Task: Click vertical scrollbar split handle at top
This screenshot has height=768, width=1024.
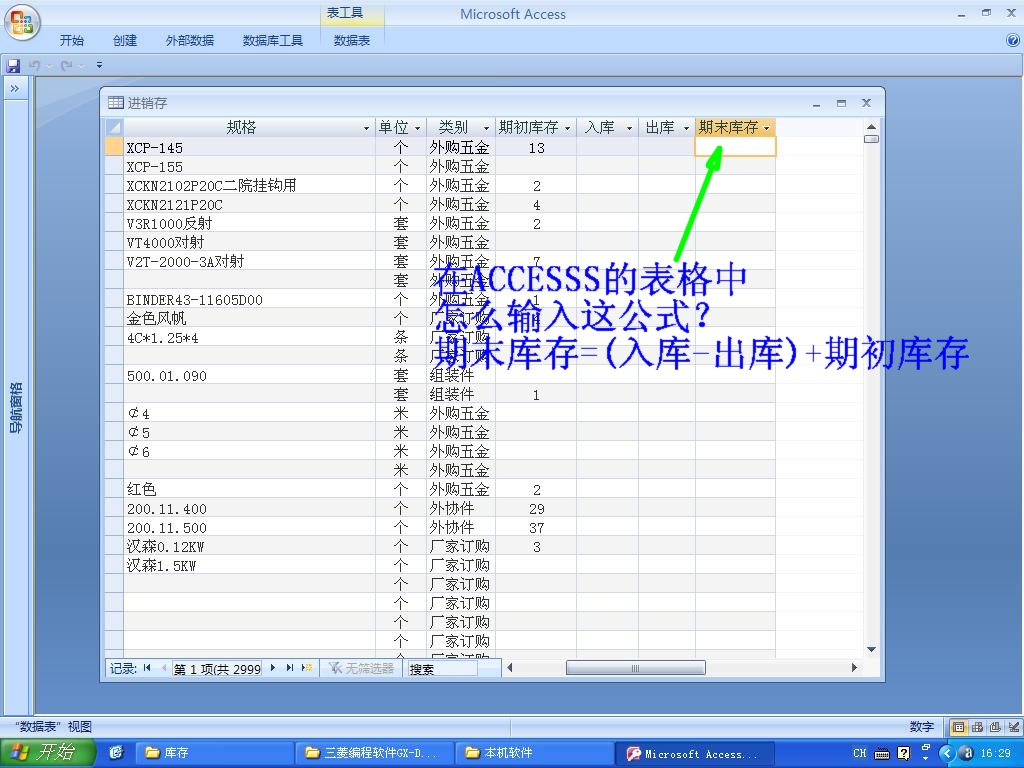Action: (871, 139)
